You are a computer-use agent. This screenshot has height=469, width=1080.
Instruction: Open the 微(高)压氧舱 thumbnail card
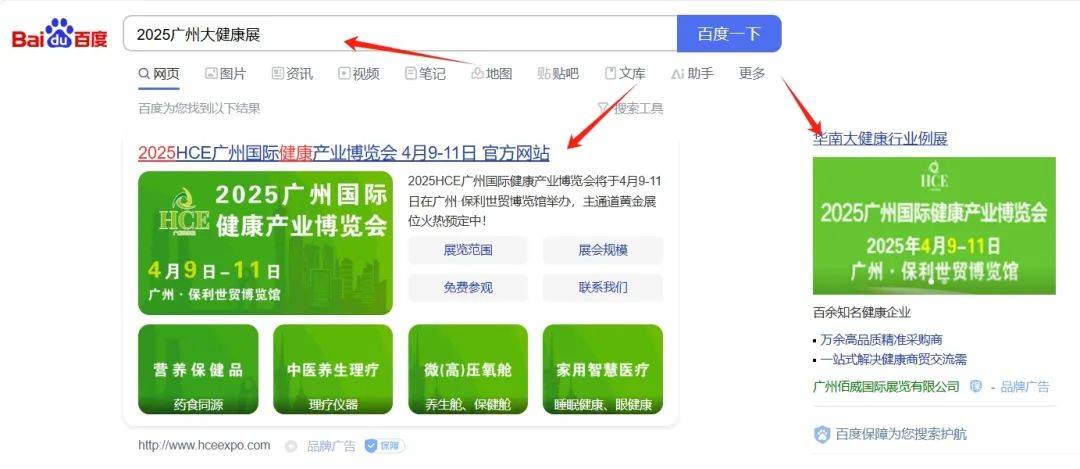(468, 370)
